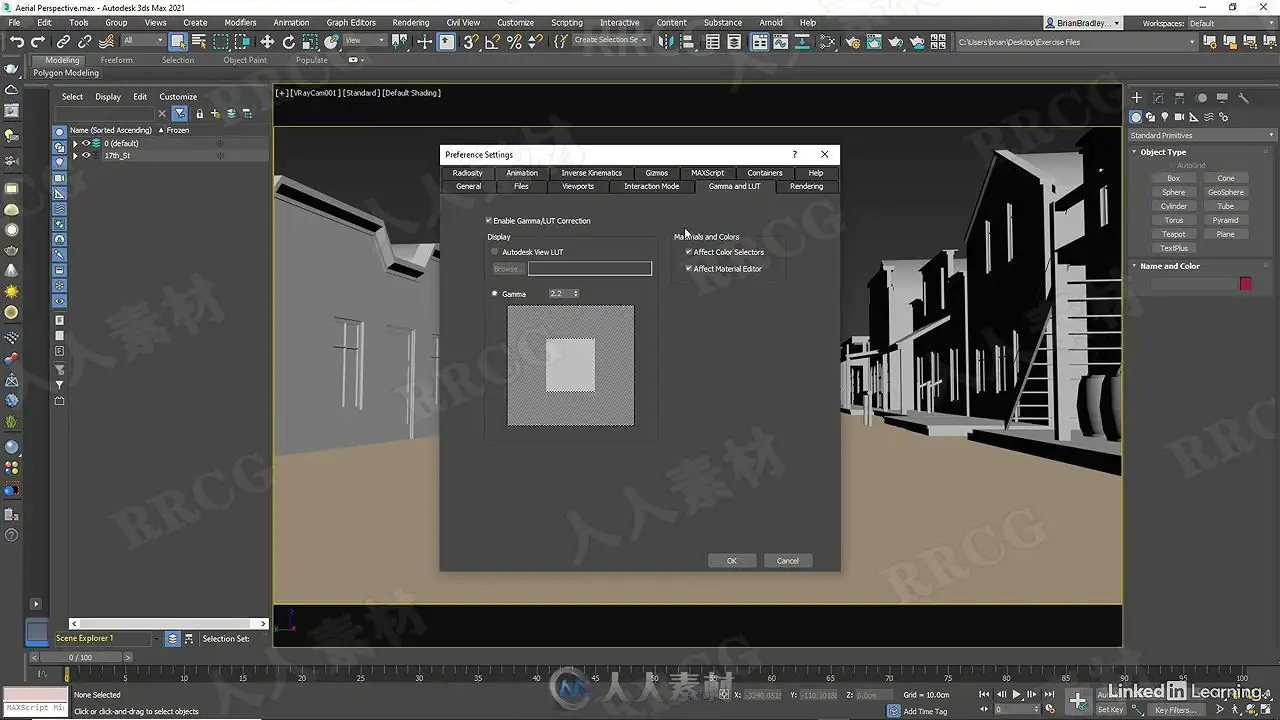Click the Undo arrow icon
Screen dimensions: 1280x720
point(17,41)
